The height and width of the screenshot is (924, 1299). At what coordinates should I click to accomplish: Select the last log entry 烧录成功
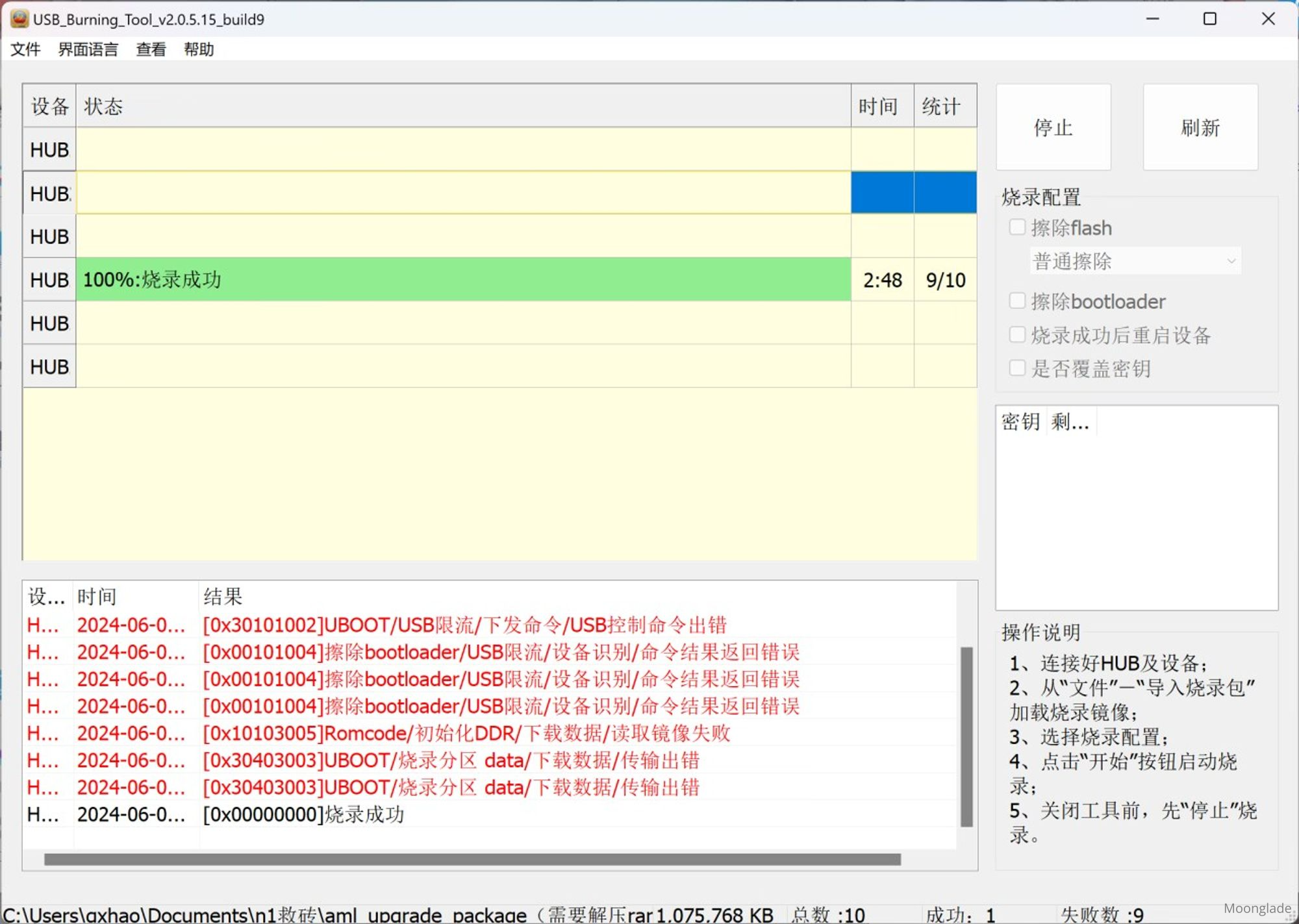pyautogui.click(x=304, y=814)
